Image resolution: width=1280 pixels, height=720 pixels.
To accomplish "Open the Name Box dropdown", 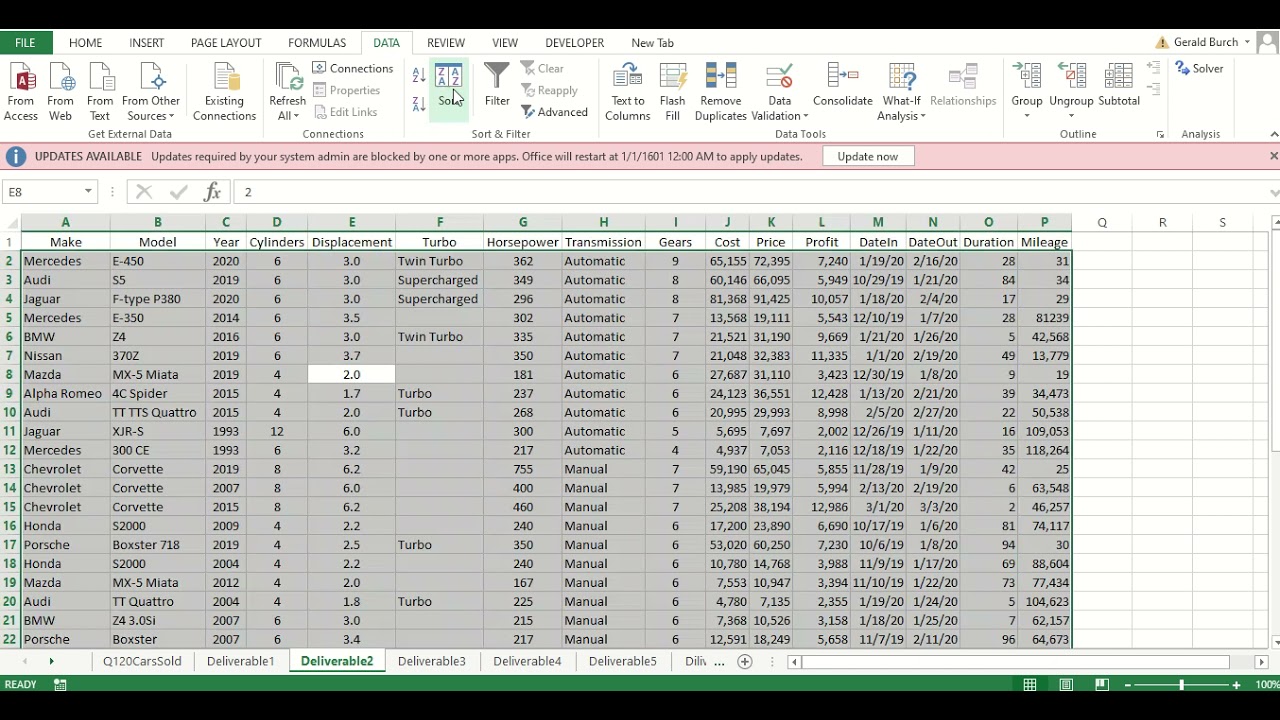I will (x=88, y=192).
